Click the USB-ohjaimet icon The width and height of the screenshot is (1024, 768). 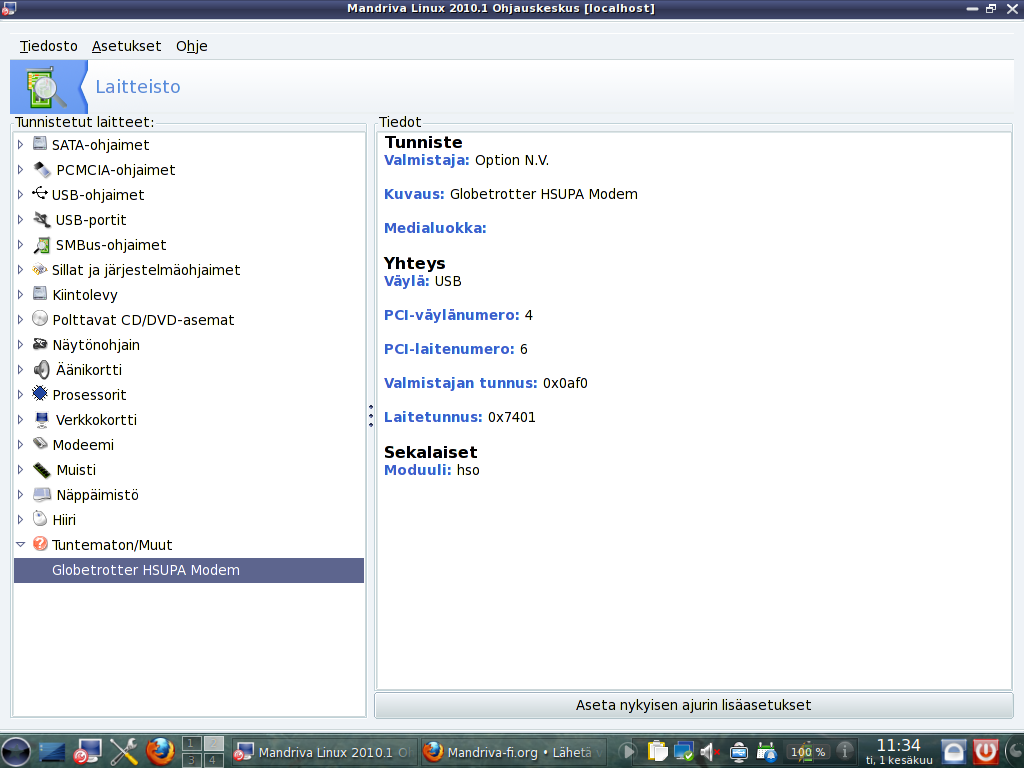coord(40,194)
